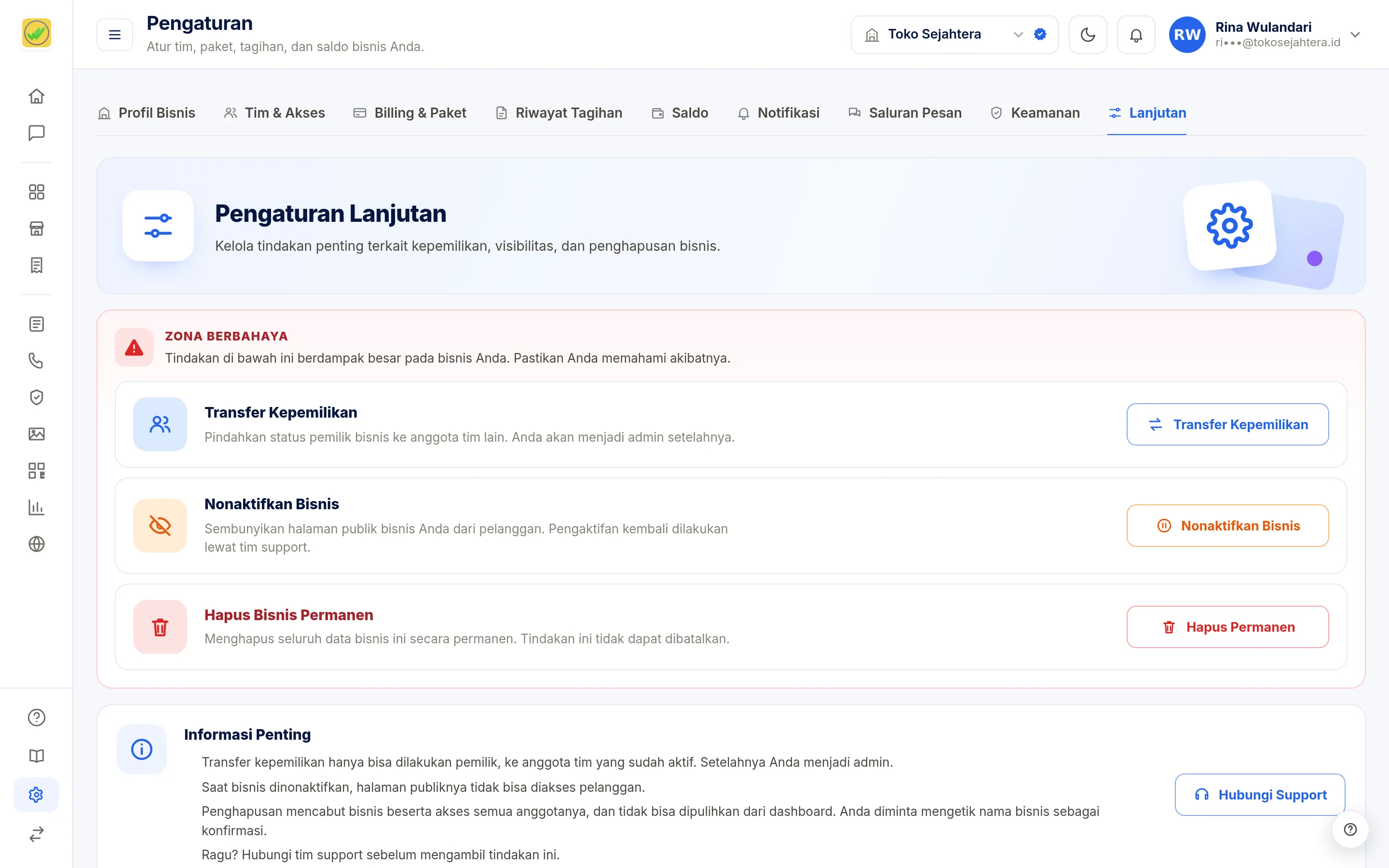Viewport: 1389px width, 868px height.
Task: Click the Informasi Penting heading
Action: 247,734
